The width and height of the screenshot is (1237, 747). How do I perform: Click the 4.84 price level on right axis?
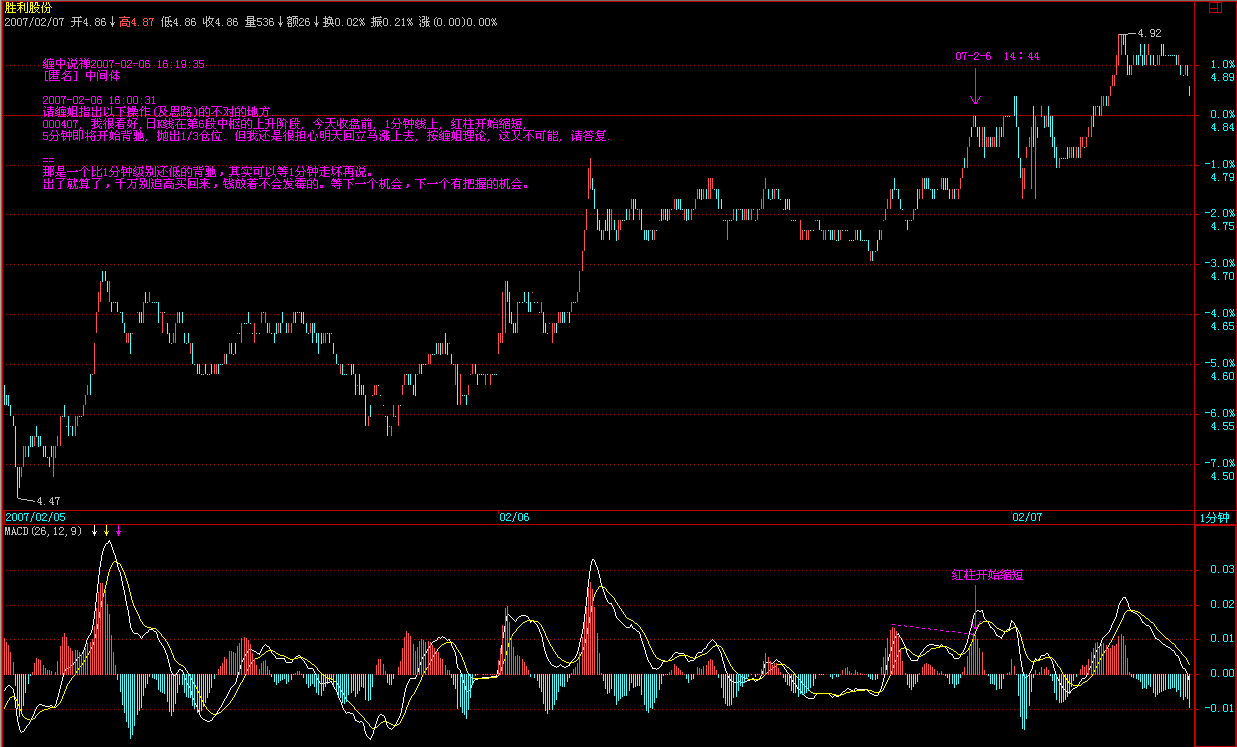(1221, 128)
